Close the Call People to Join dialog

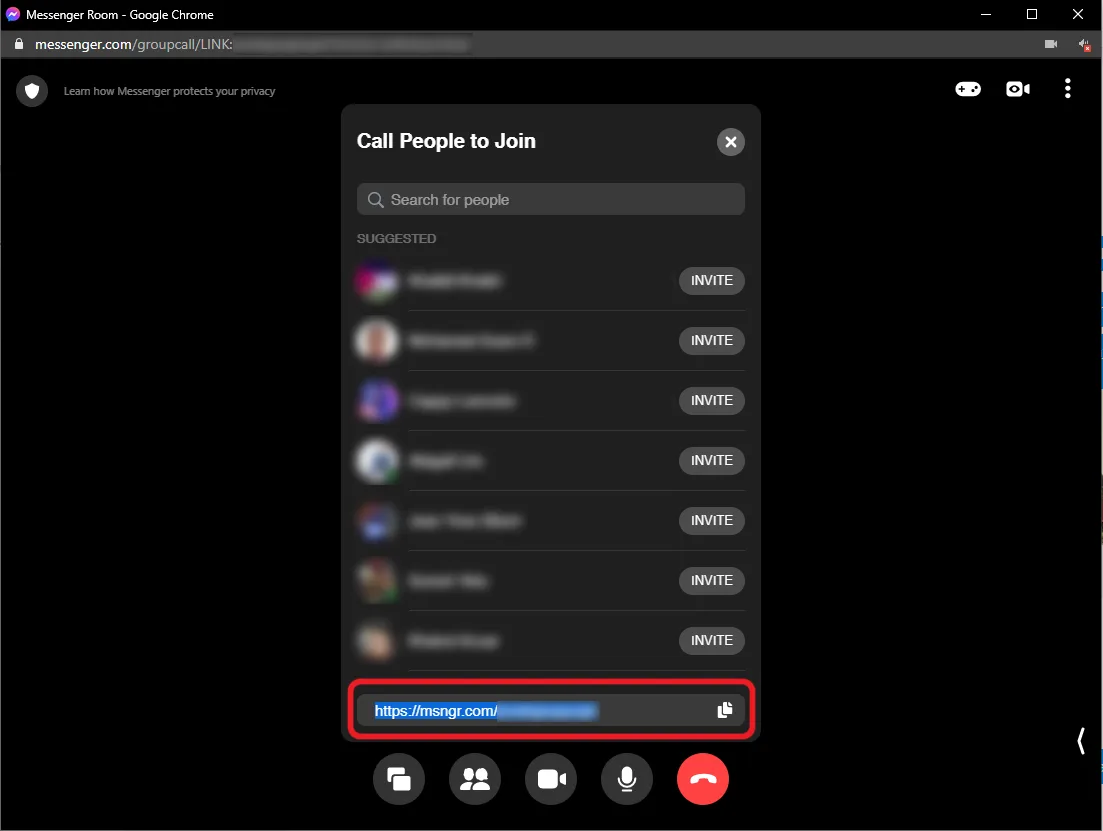click(x=730, y=142)
